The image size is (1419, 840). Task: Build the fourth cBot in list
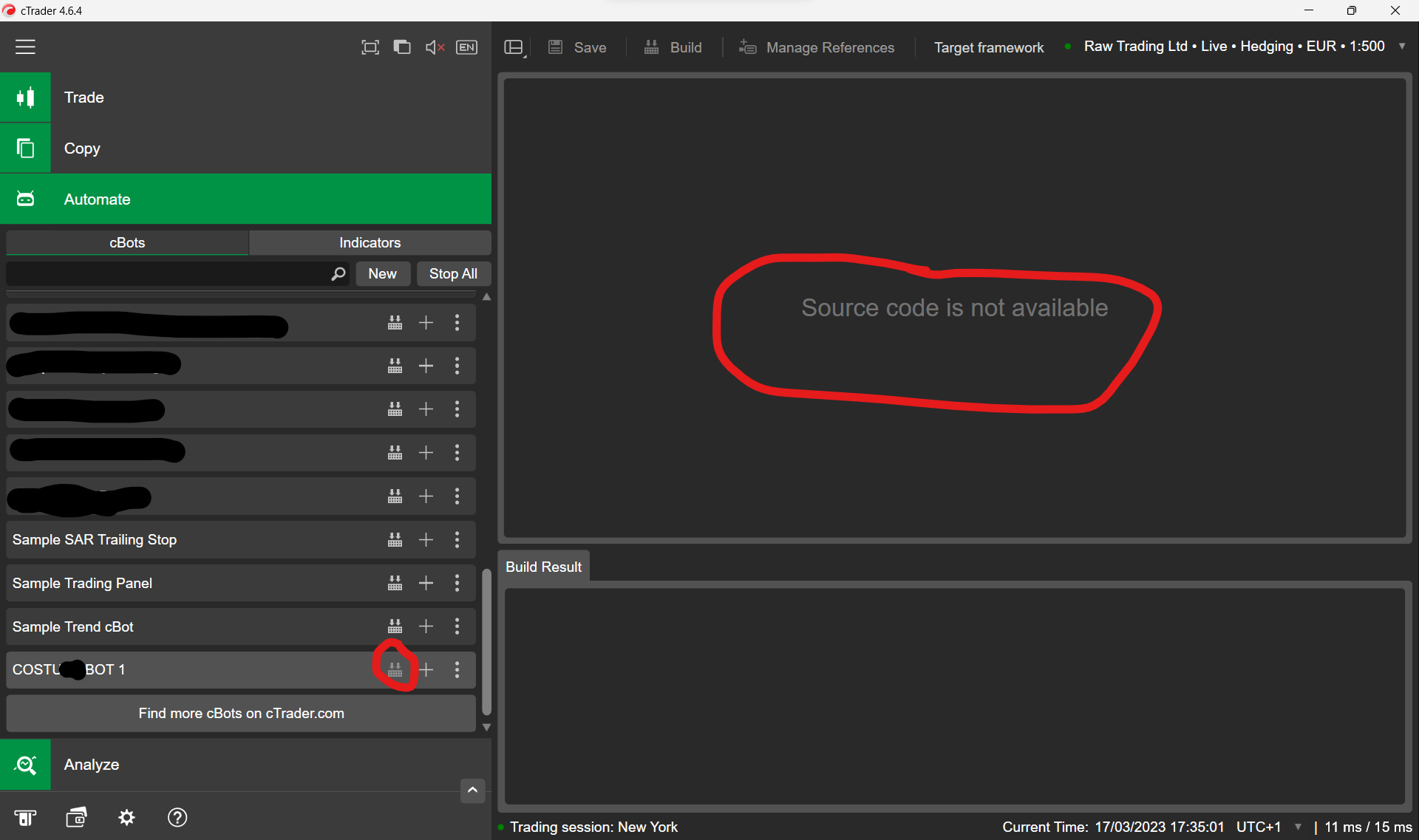click(395, 453)
